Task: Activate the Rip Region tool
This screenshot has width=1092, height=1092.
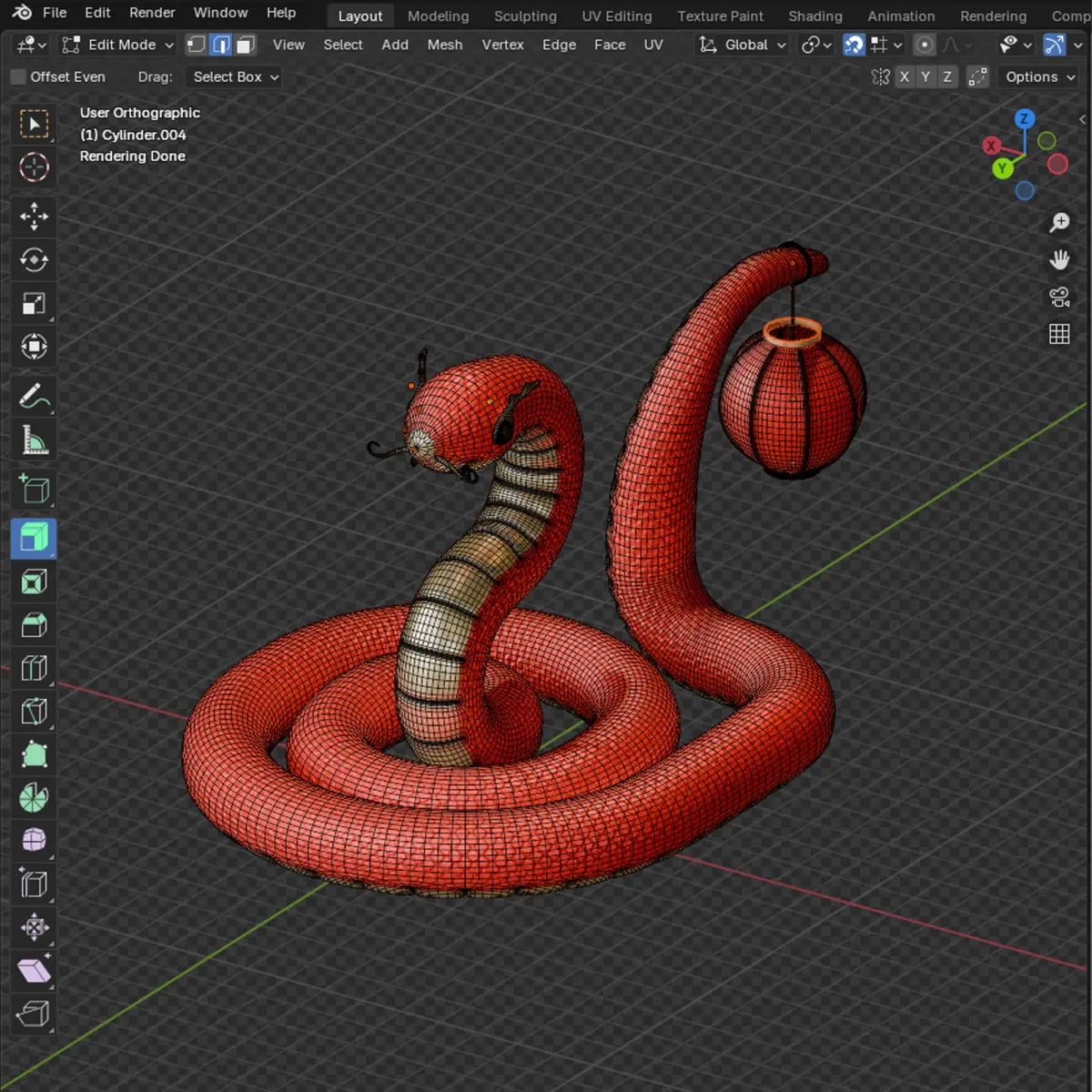Action: tap(34, 1014)
